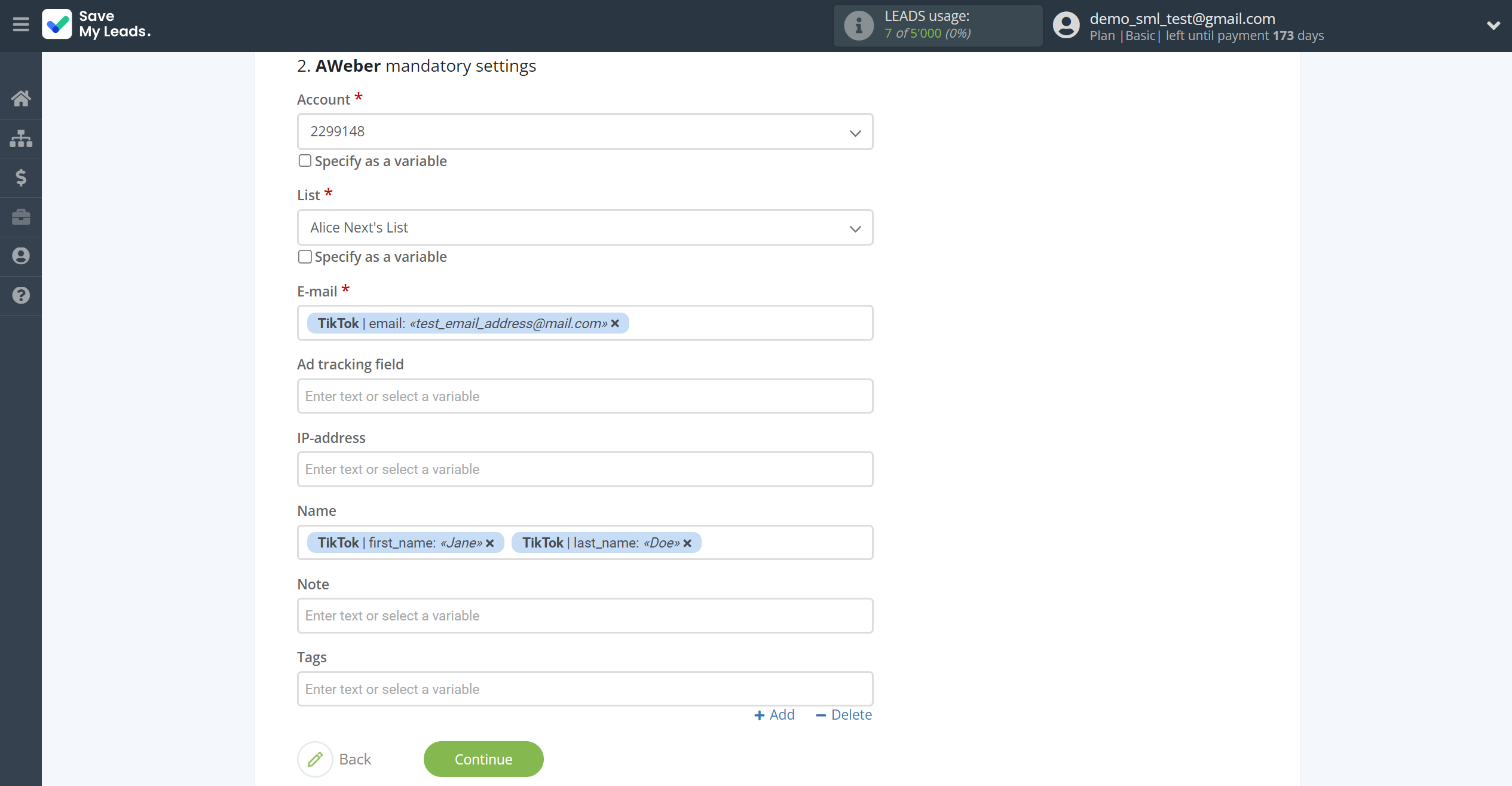The width and height of the screenshot is (1512, 786).
Task: Click the user avatar icon
Action: click(x=1066, y=25)
